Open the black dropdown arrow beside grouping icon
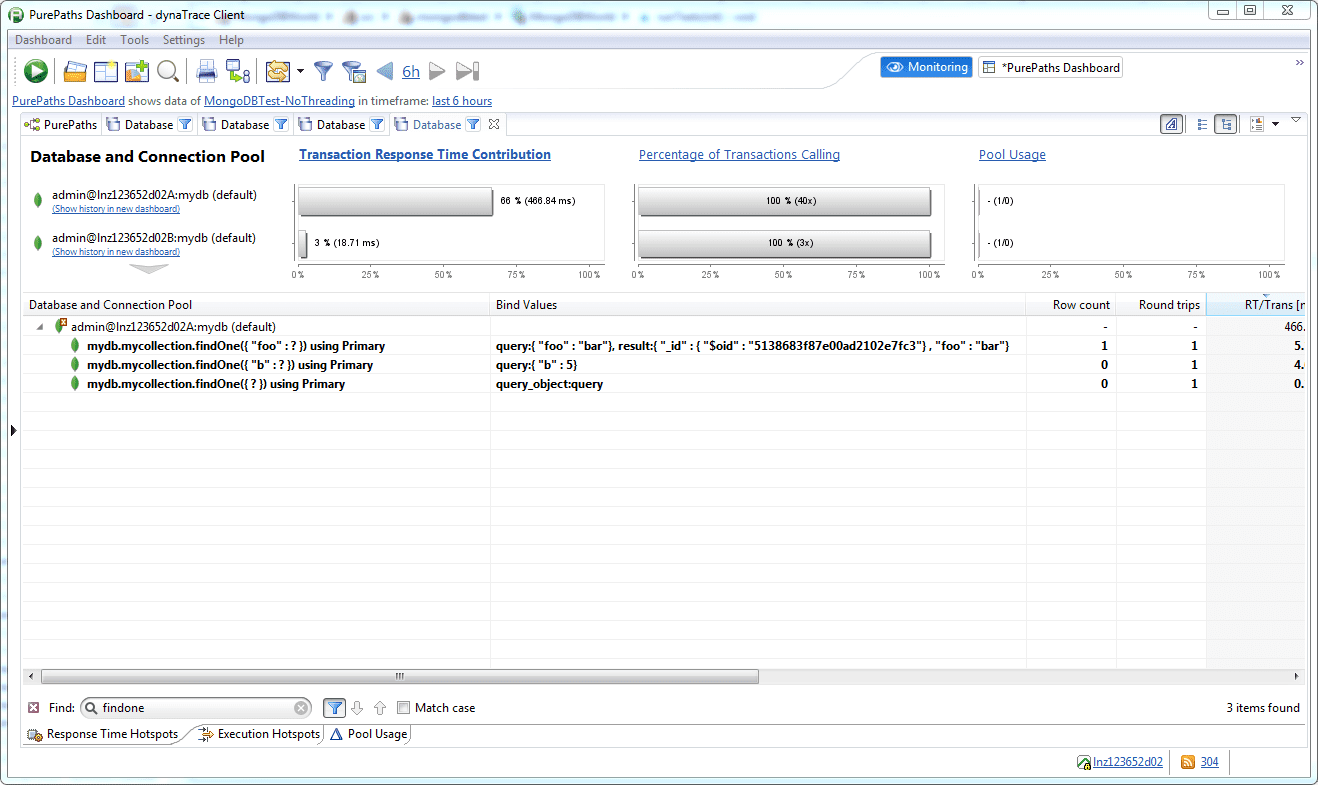Image resolution: width=1318 pixels, height=785 pixels. point(1276,124)
